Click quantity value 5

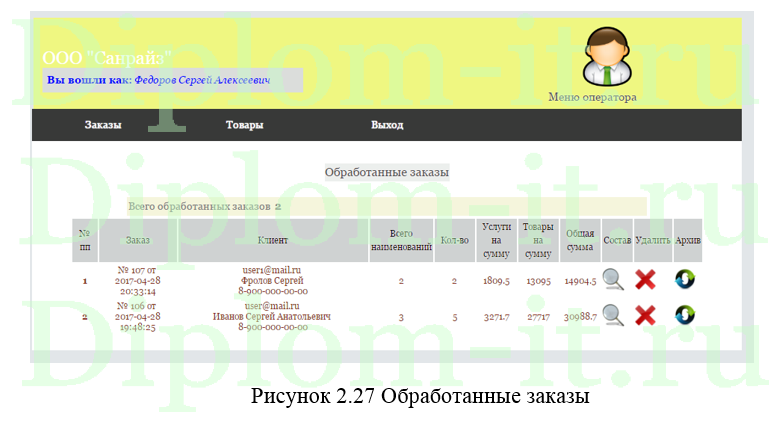coord(455,318)
